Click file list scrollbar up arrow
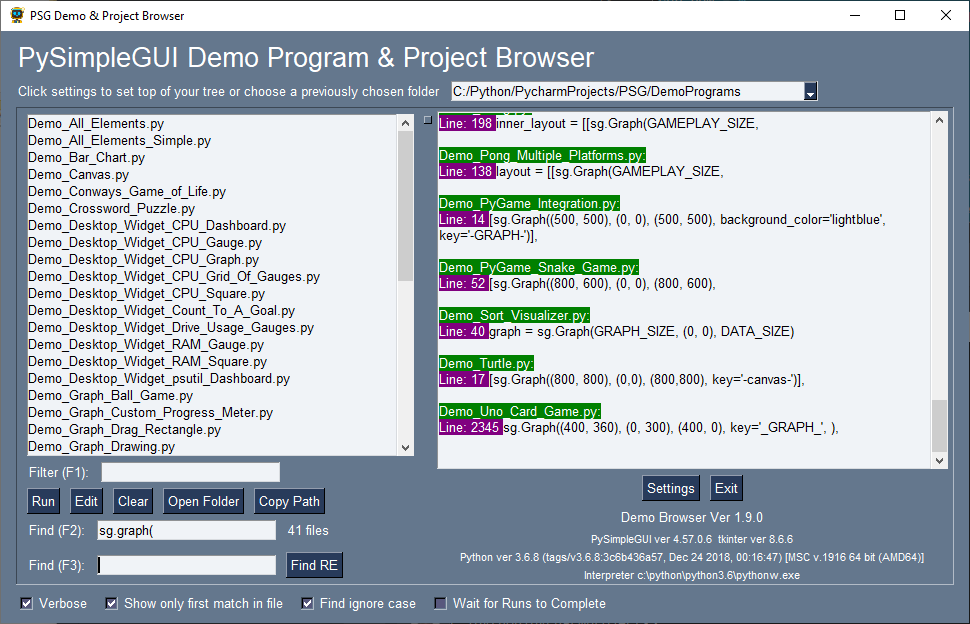The image size is (970, 624). click(x=406, y=123)
